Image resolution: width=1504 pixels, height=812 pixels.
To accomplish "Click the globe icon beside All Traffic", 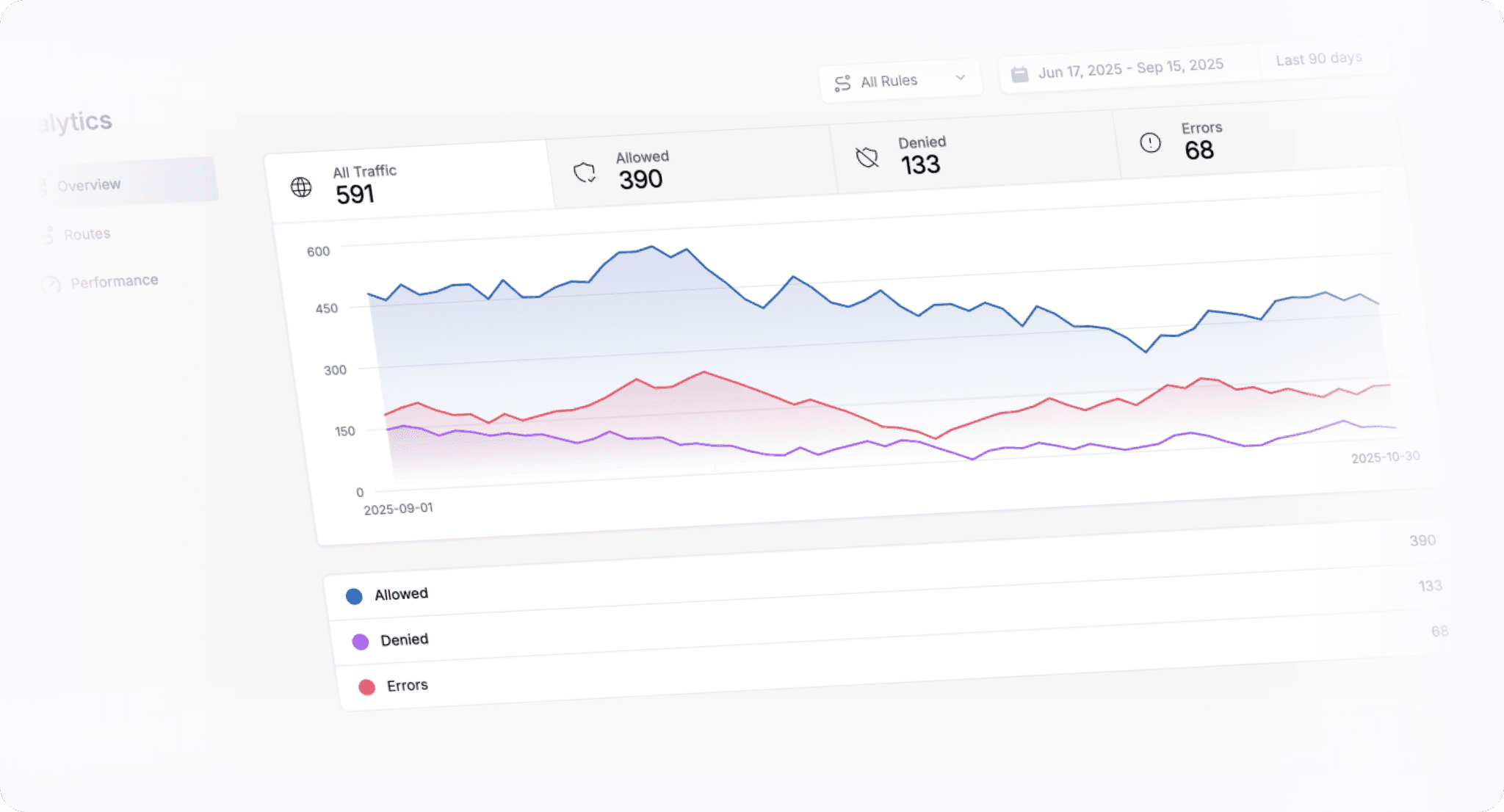I will [x=301, y=187].
